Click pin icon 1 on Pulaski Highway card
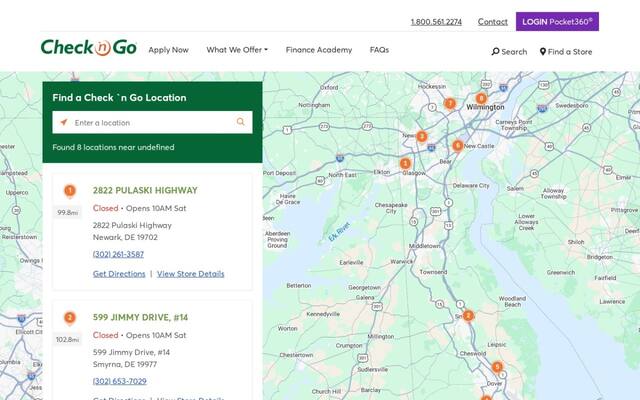 click(x=70, y=191)
